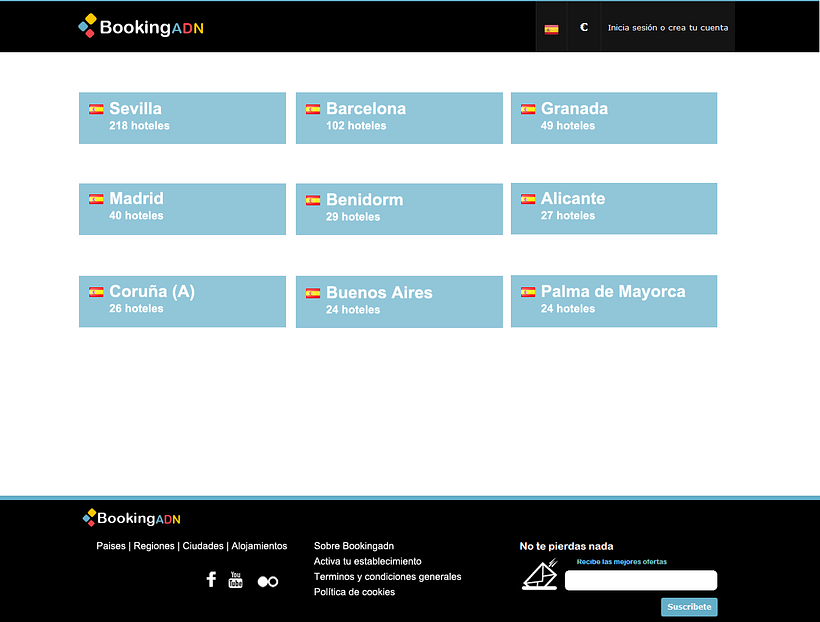Viewport: 820px width, 622px height.
Task: Open the Spain flag language selector in header
Action: tap(552, 27)
